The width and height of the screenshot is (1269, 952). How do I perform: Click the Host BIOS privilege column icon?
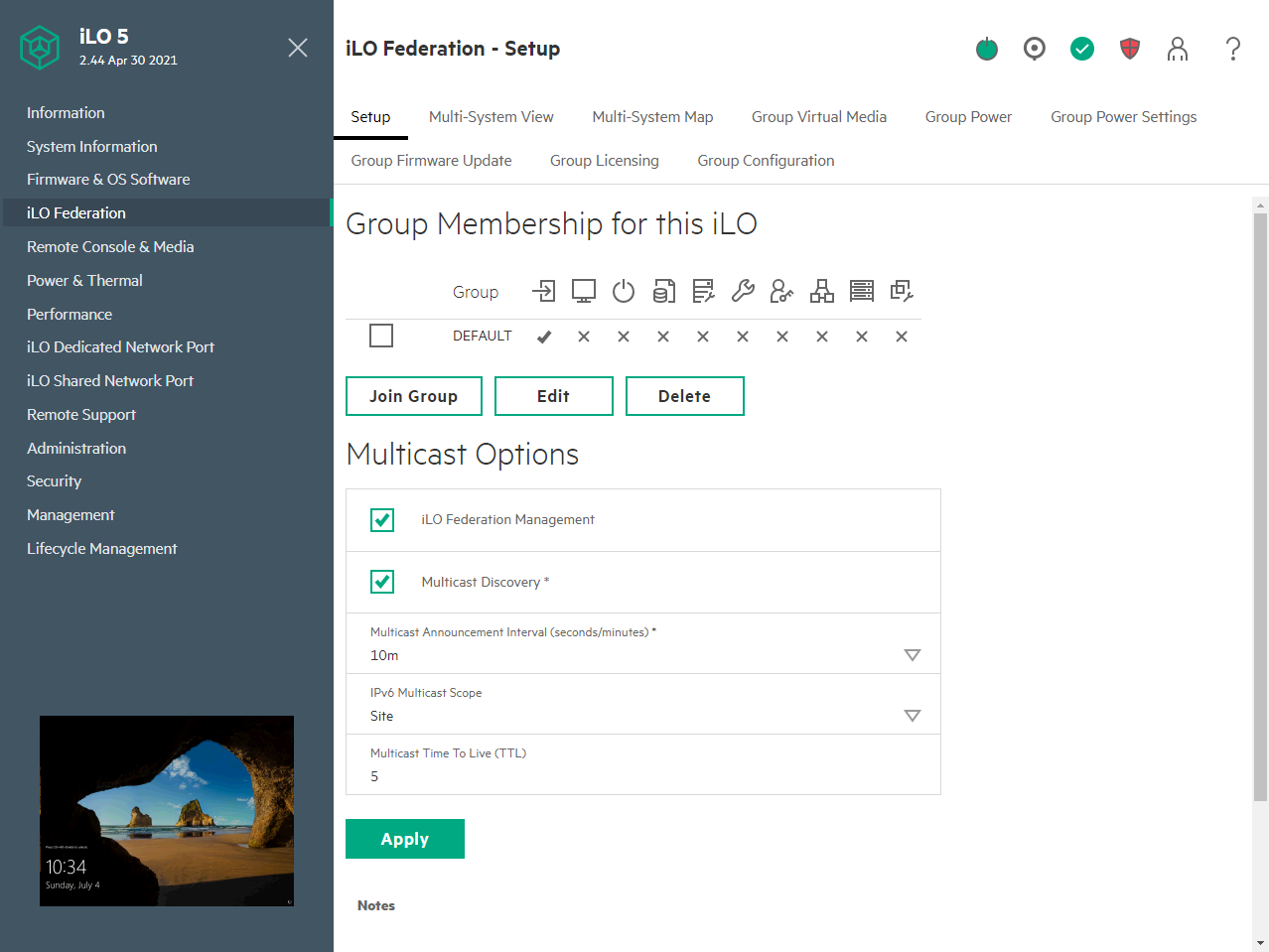(703, 291)
